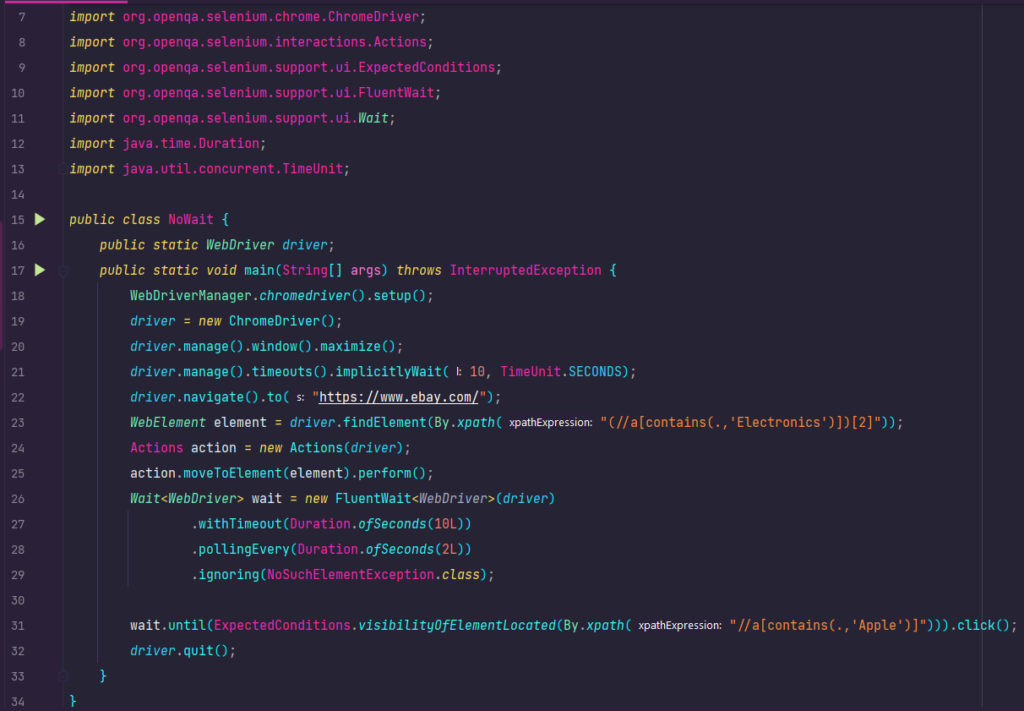The image size is (1024, 711).
Task: Click the xpathExpression hint before the 'Apple' xpath
Action: coord(679,626)
